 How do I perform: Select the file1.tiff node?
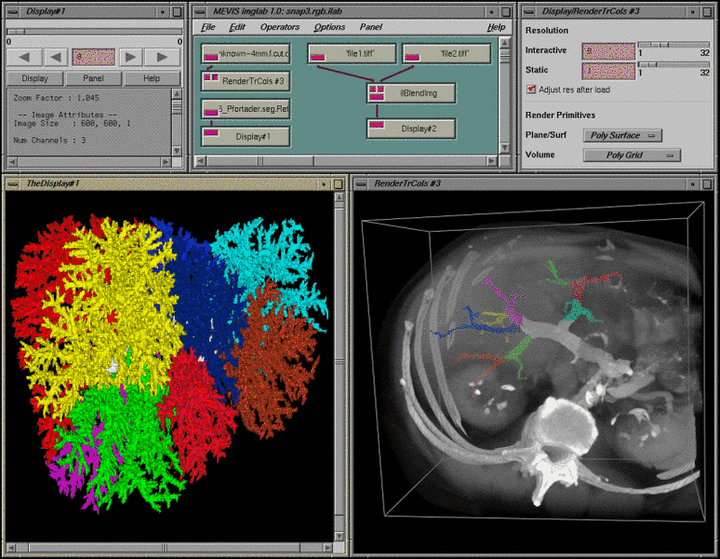(351, 54)
